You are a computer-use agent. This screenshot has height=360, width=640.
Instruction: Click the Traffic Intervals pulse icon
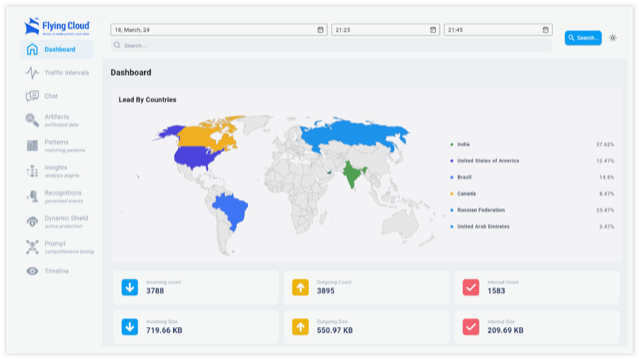tap(32, 73)
